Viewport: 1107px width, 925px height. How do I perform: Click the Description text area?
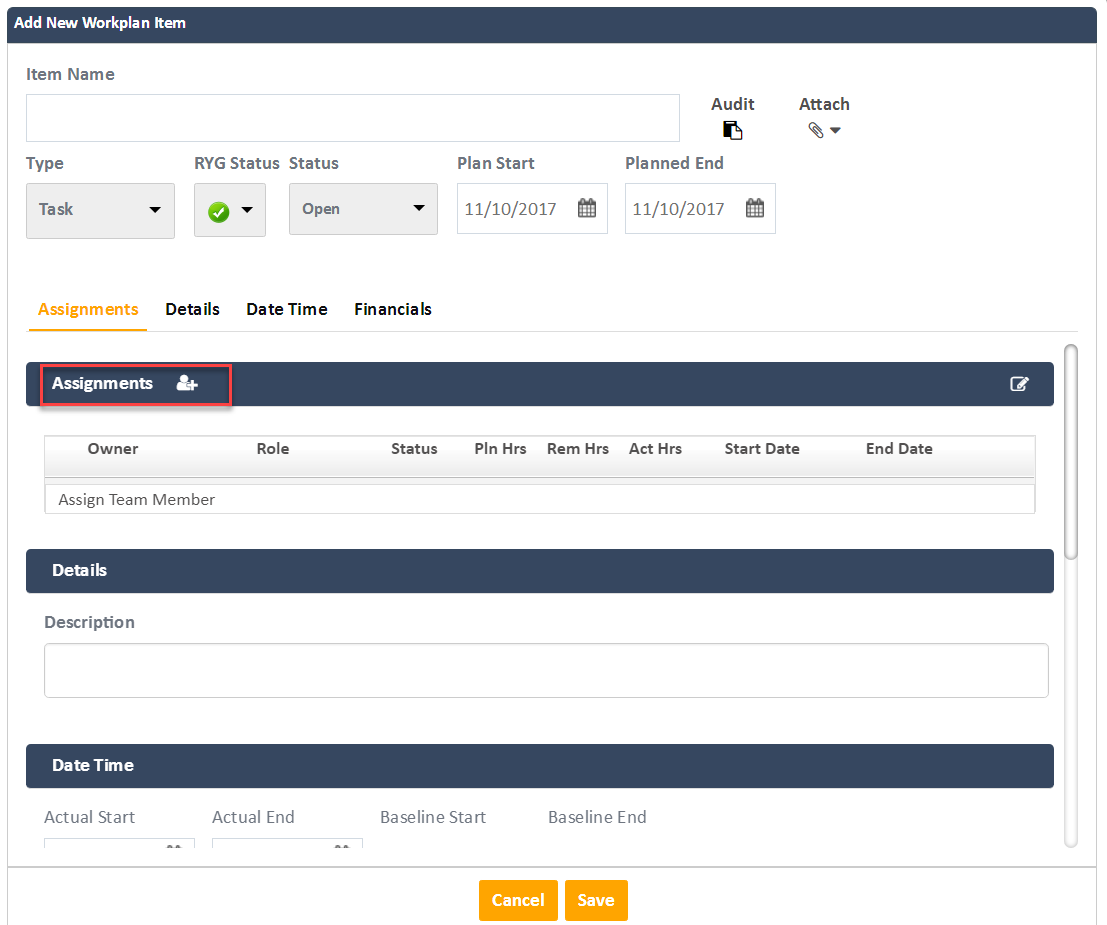546,670
